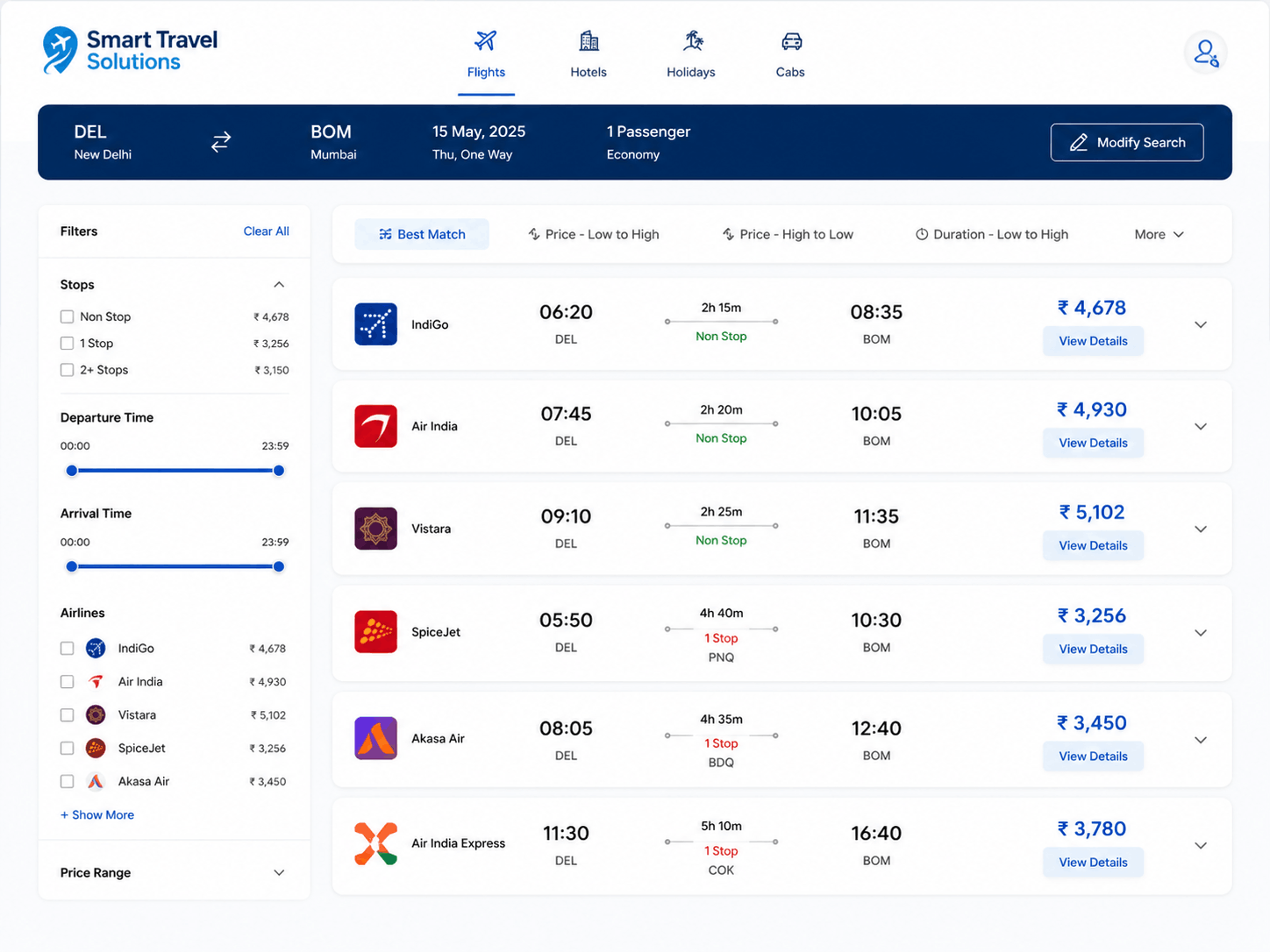
Task: Click SpiceJet logo in Airlines filter
Action: 96,749
